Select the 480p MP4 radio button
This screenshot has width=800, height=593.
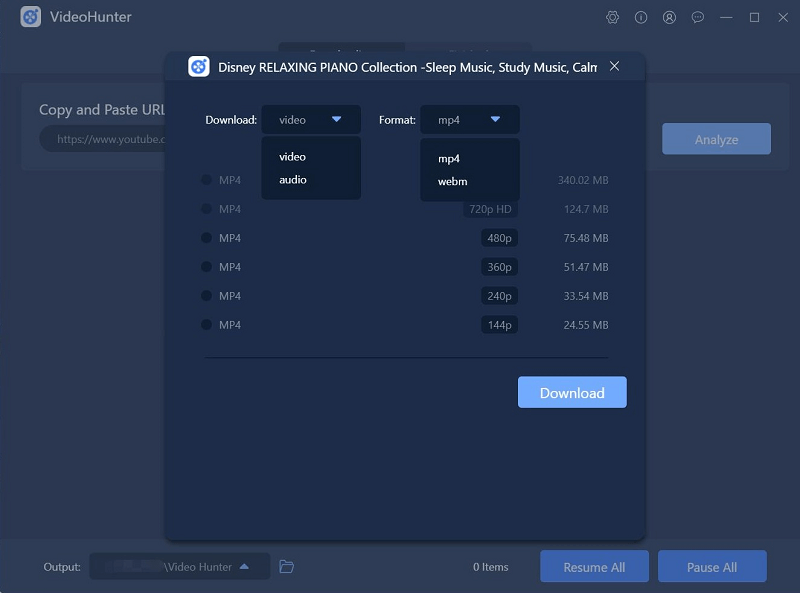point(206,238)
